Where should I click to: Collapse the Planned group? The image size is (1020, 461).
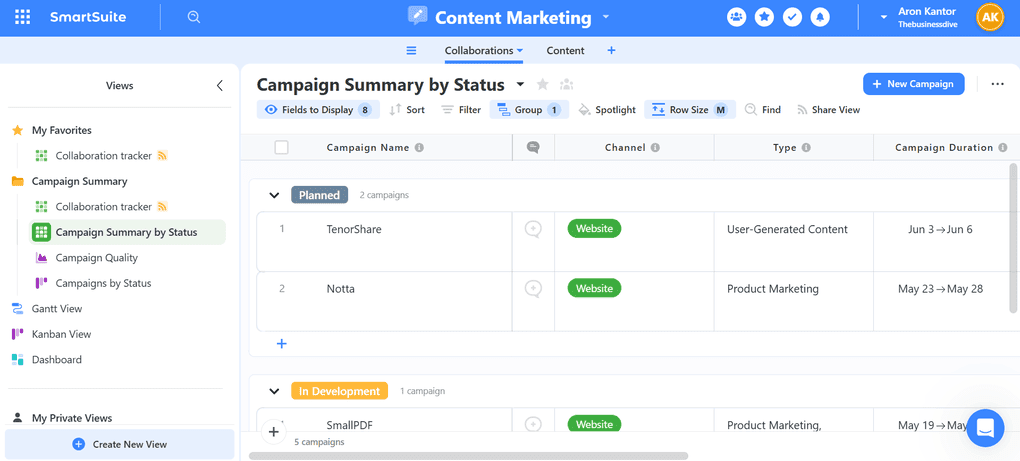(x=275, y=195)
